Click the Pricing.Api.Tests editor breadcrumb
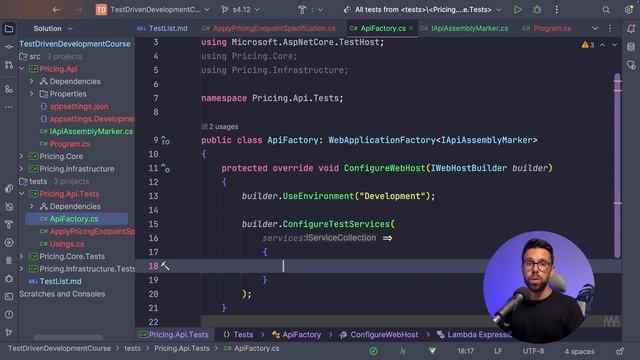Viewport: 640px width, 360px height. (173, 335)
